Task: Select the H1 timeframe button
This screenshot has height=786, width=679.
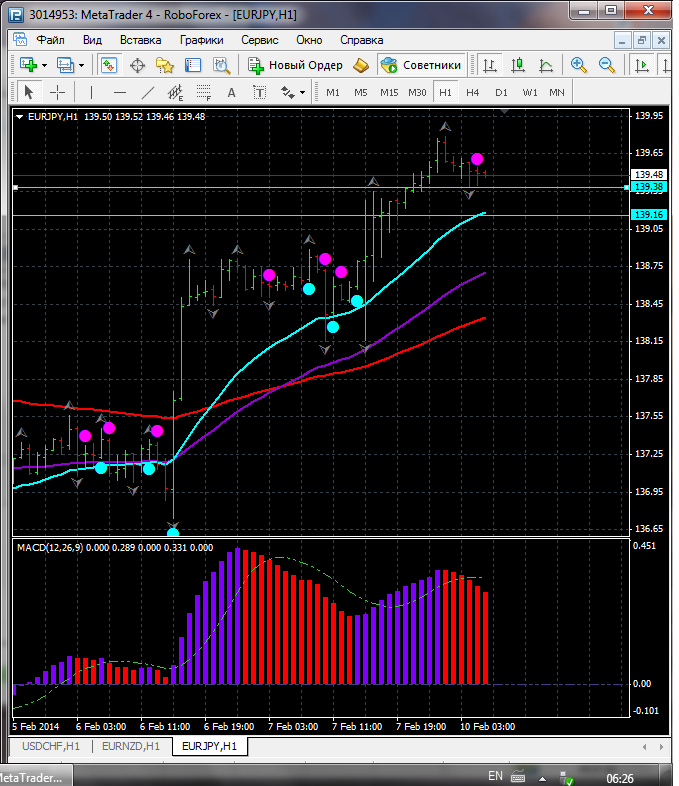Action: 445,92
